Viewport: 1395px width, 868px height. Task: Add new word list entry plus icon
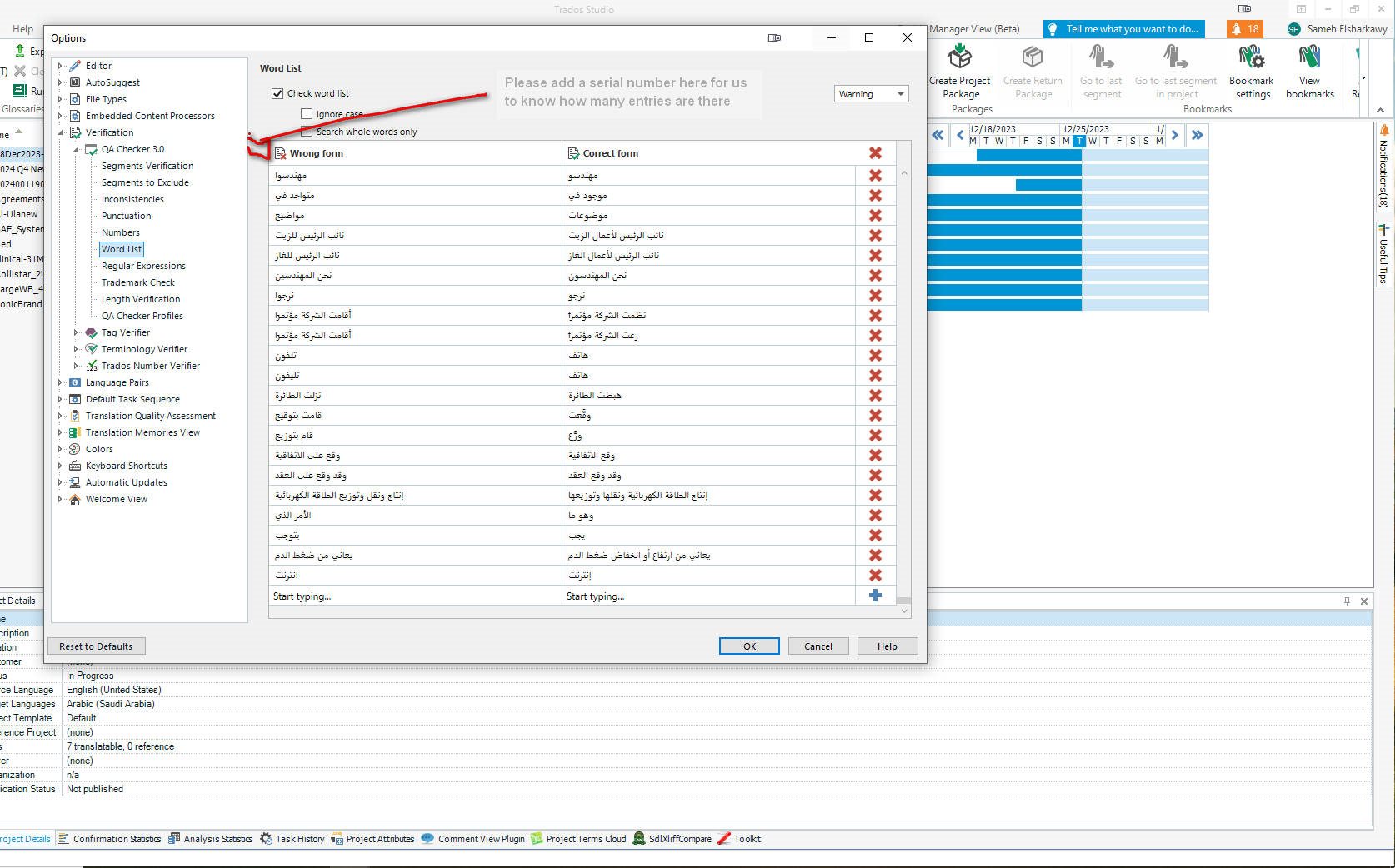coord(875,596)
